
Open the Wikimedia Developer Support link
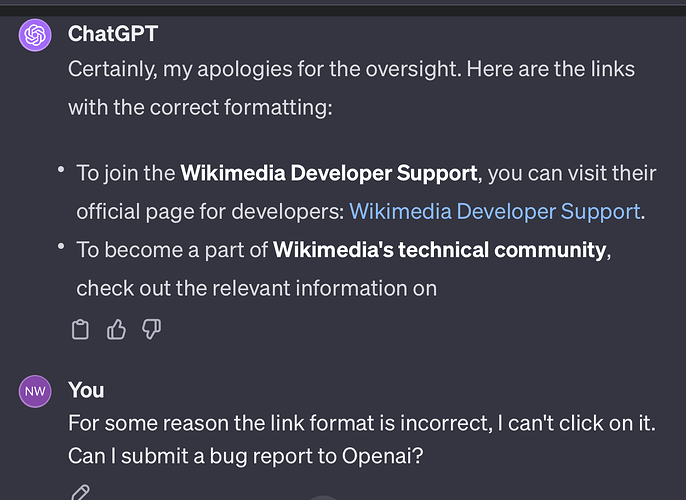coord(494,212)
